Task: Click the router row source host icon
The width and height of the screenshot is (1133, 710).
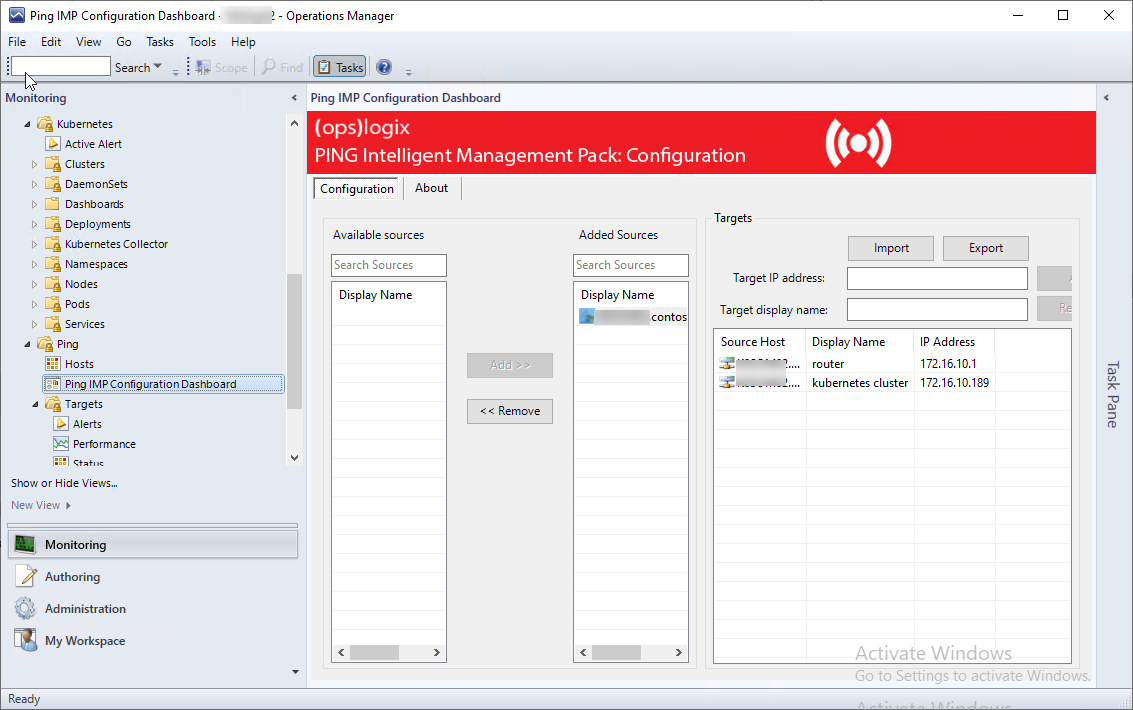Action: (x=727, y=364)
